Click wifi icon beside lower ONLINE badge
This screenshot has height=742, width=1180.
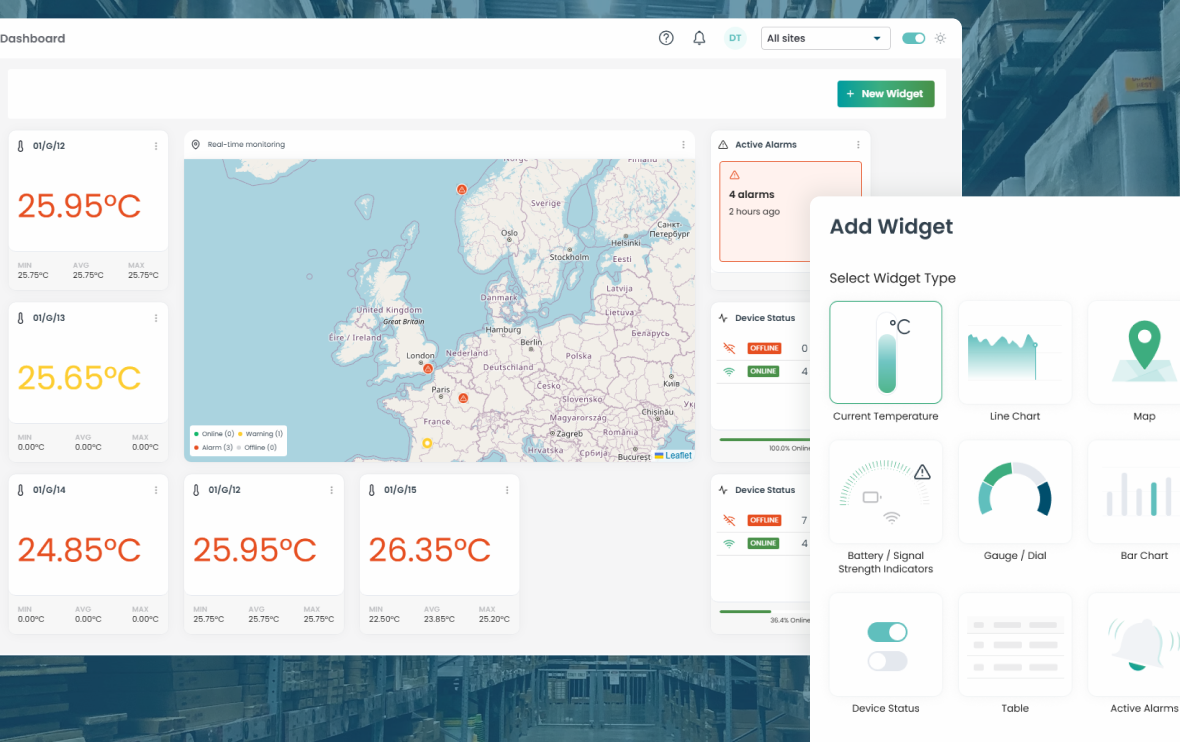(x=728, y=543)
